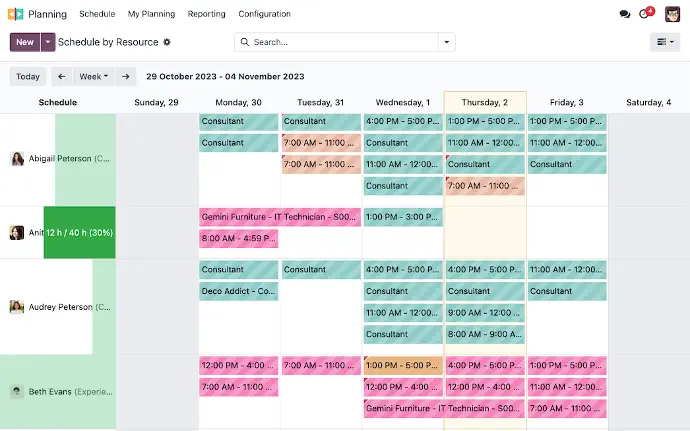Click Anita's green 12h/40h progress bar

point(79,233)
